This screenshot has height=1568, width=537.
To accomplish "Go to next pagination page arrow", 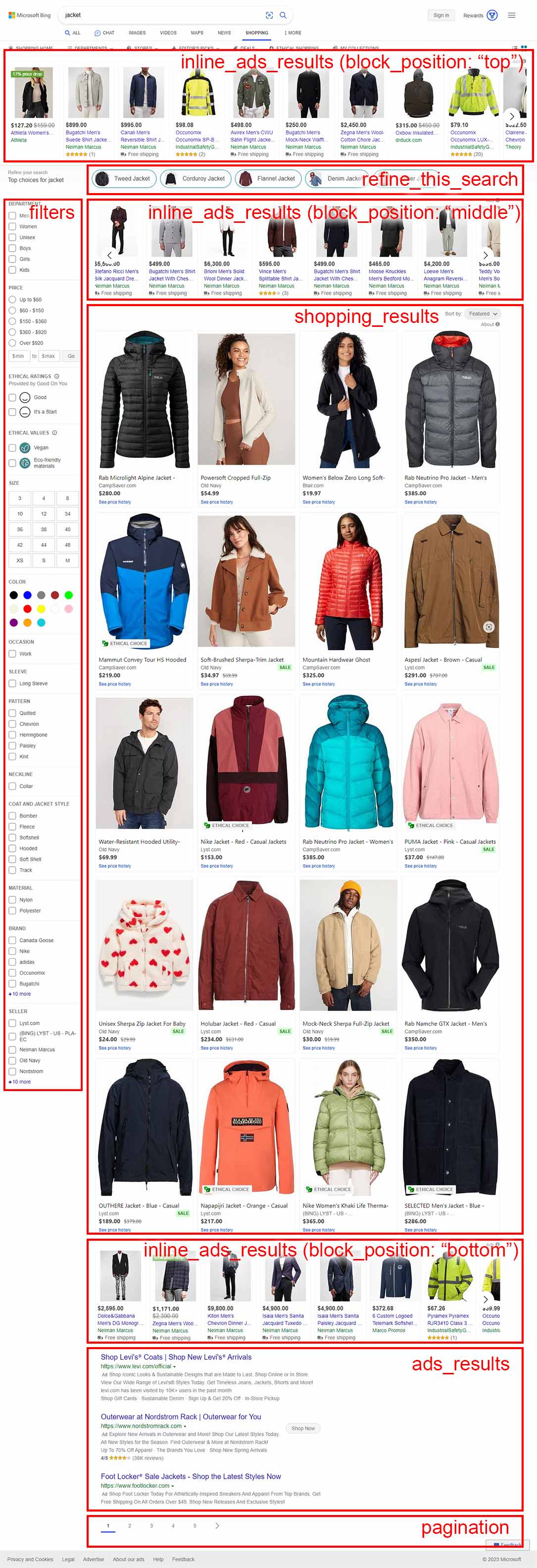I will tap(217, 1525).
